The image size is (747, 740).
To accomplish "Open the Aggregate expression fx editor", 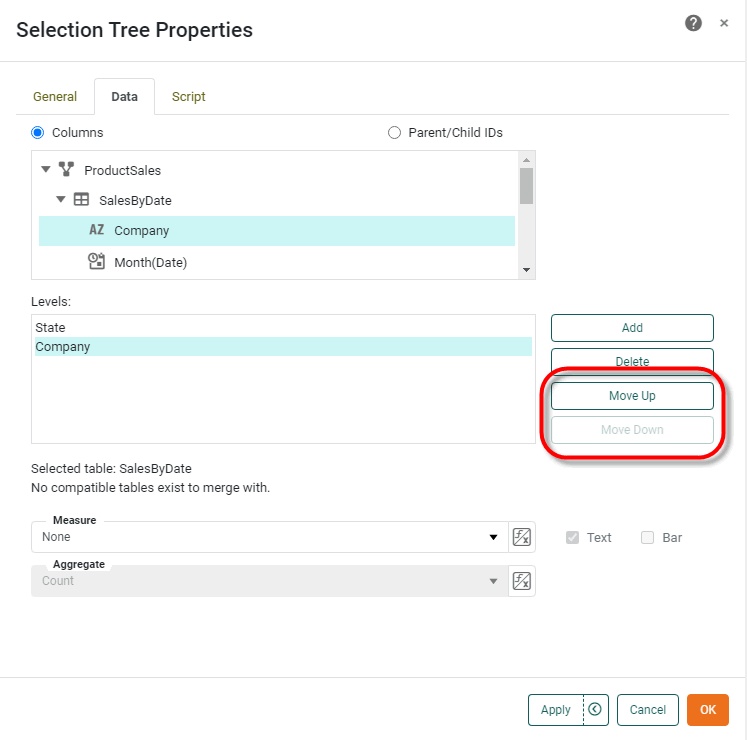I will coord(522,581).
